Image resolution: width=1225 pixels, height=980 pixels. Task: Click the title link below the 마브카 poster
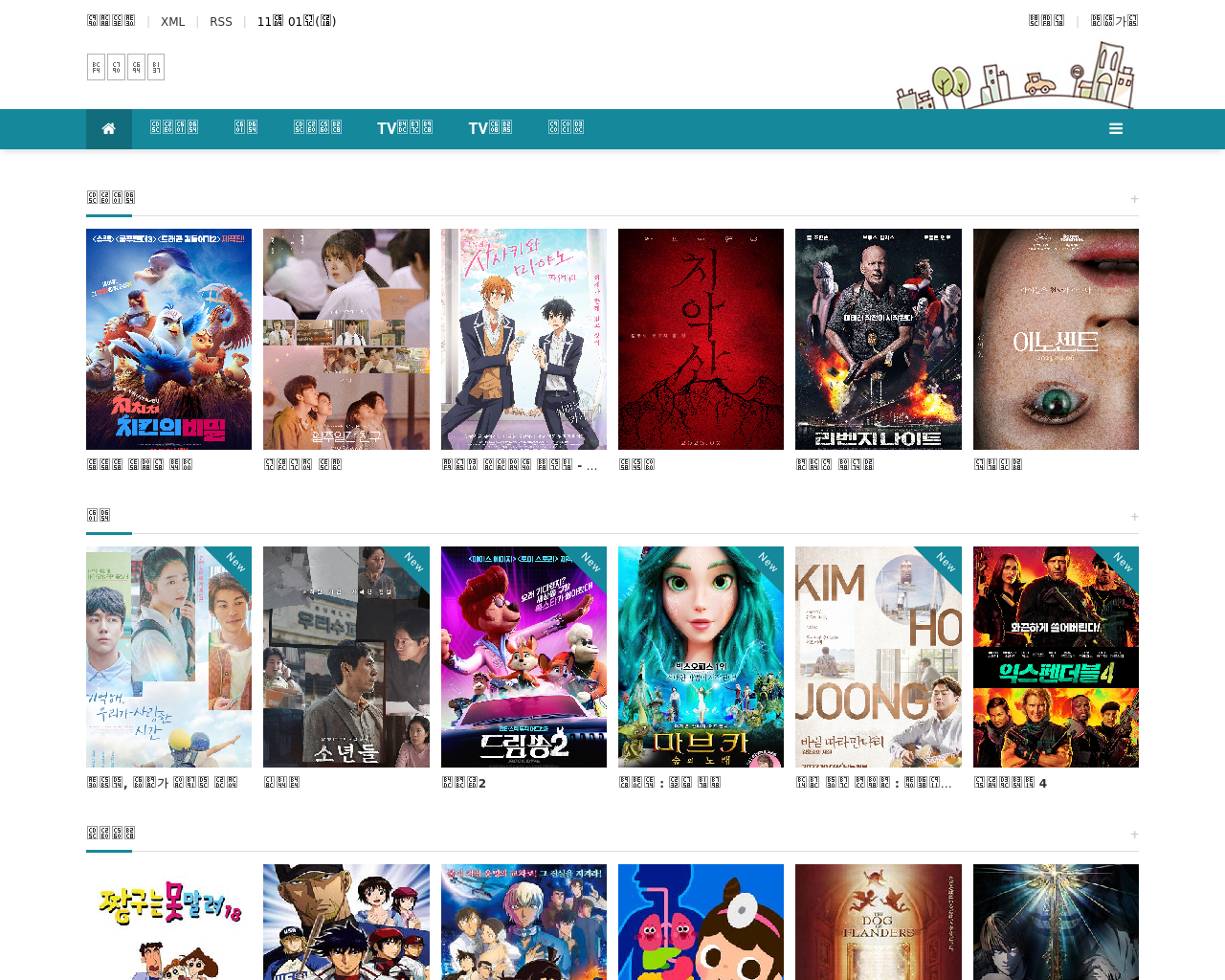coord(669,782)
